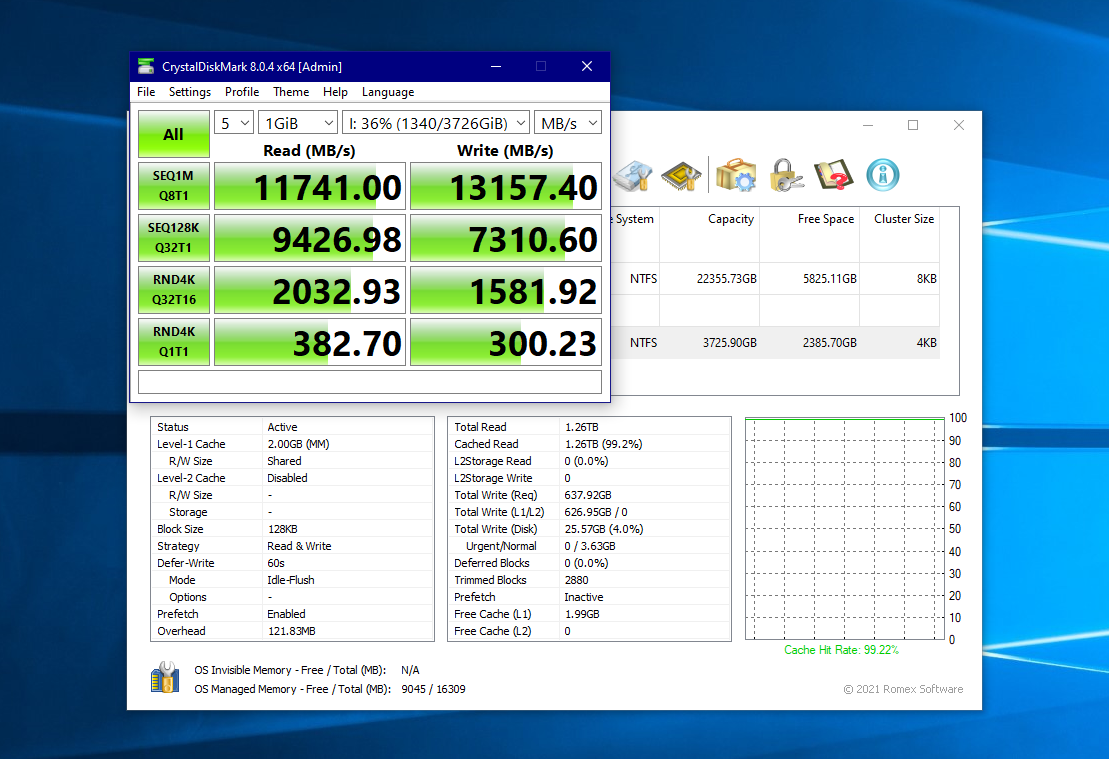Click the CrystalDiskMark title bar app icon
1109x759 pixels.
pyautogui.click(x=146, y=66)
